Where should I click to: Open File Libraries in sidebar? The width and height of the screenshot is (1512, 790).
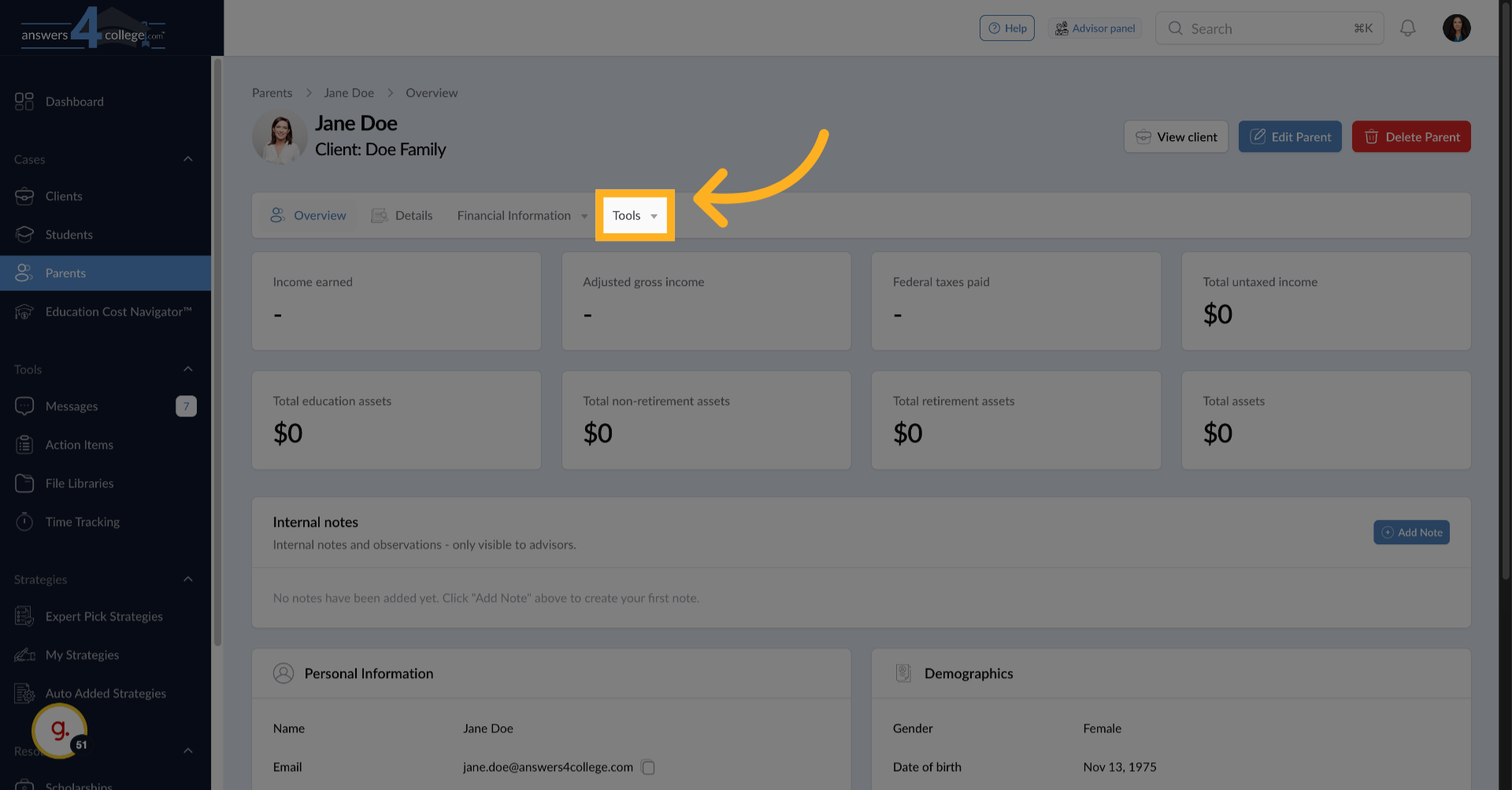[x=79, y=484]
